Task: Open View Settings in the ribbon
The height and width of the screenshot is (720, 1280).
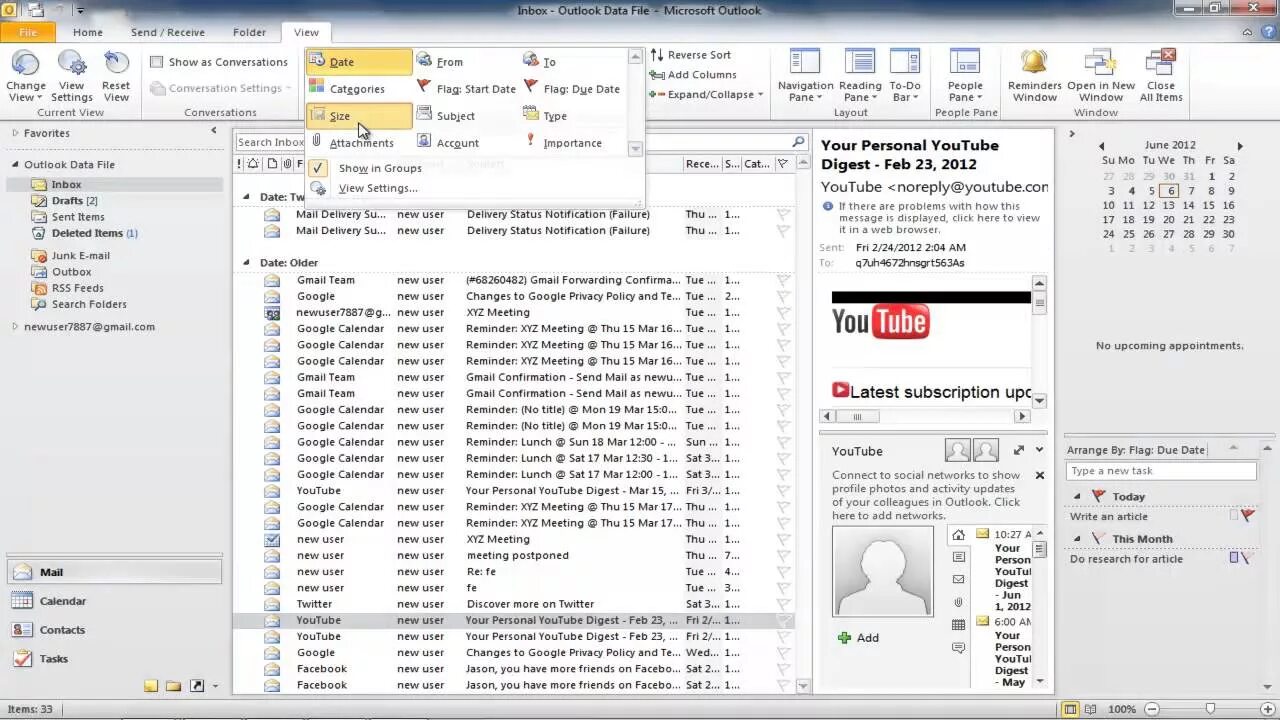Action: pyautogui.click(x=71, y=76)
